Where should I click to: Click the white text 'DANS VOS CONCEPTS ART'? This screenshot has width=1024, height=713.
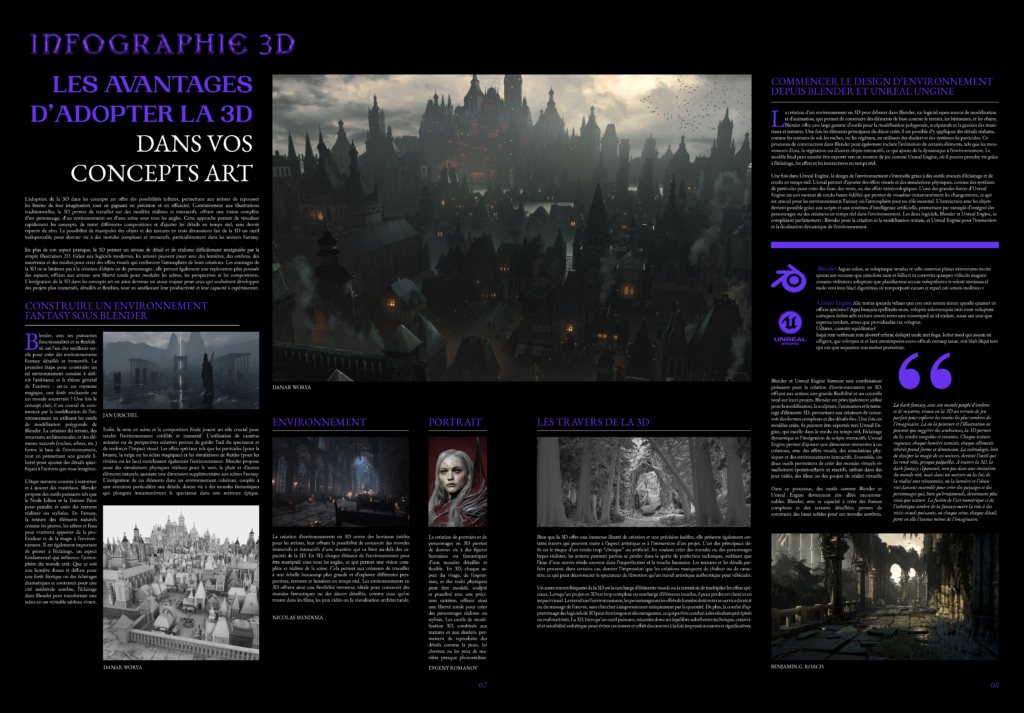pos(161,158)
